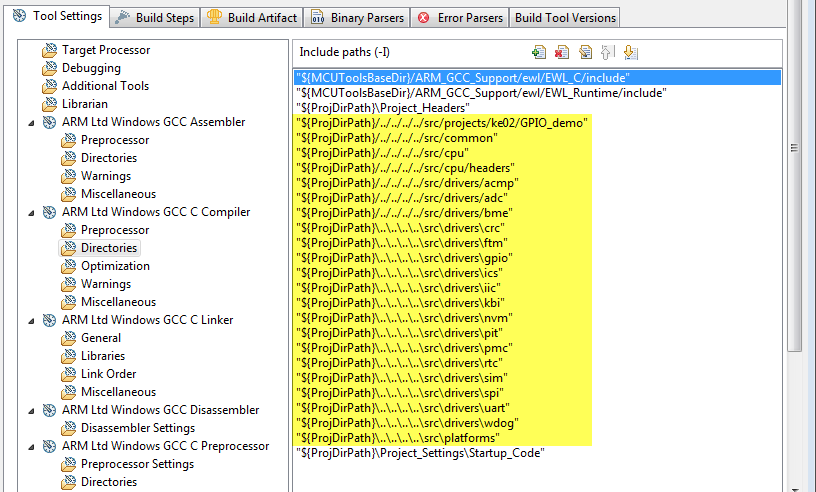Click the ARM Ltd Windows GCC Assembler icon
The image size is (816, 492).
point(49,122)
